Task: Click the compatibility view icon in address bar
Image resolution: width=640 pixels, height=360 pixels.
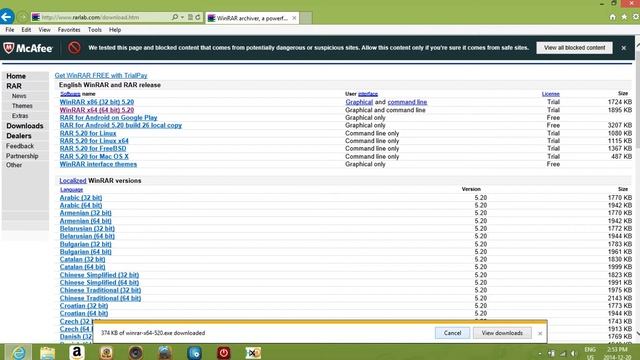Action: [190, 17]
